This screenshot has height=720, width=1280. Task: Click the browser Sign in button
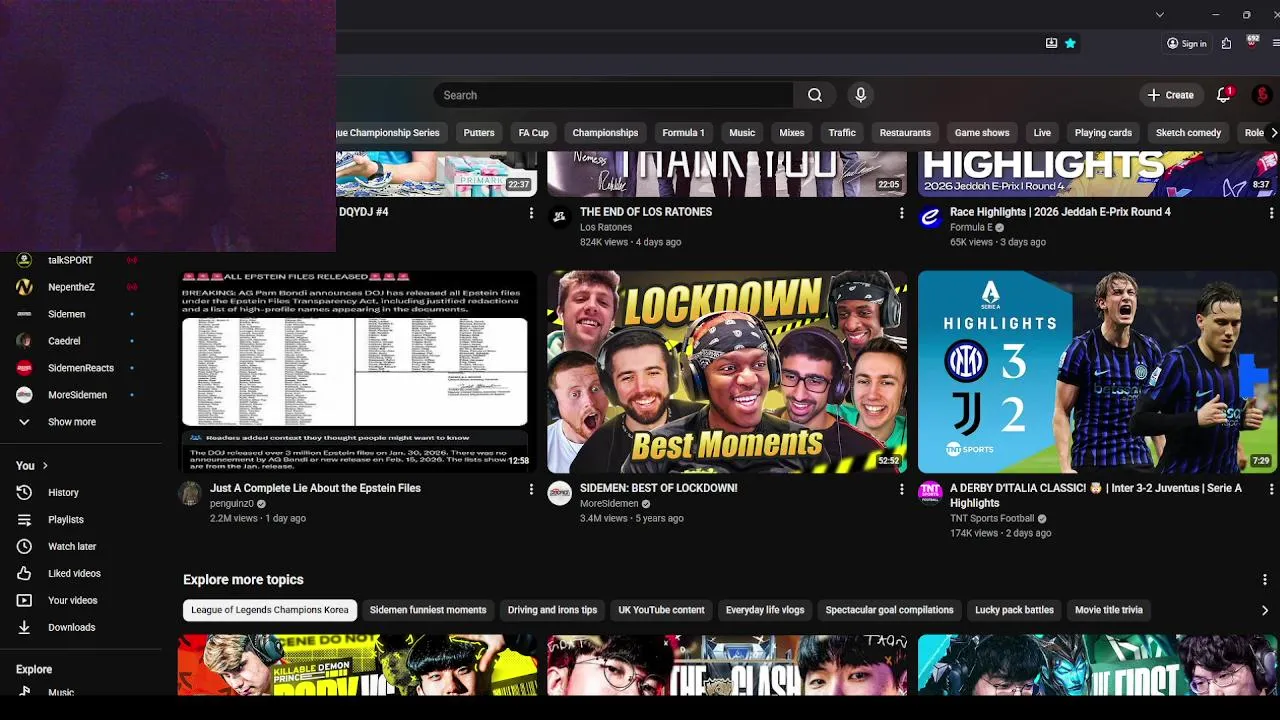(x=1186, y=43)
